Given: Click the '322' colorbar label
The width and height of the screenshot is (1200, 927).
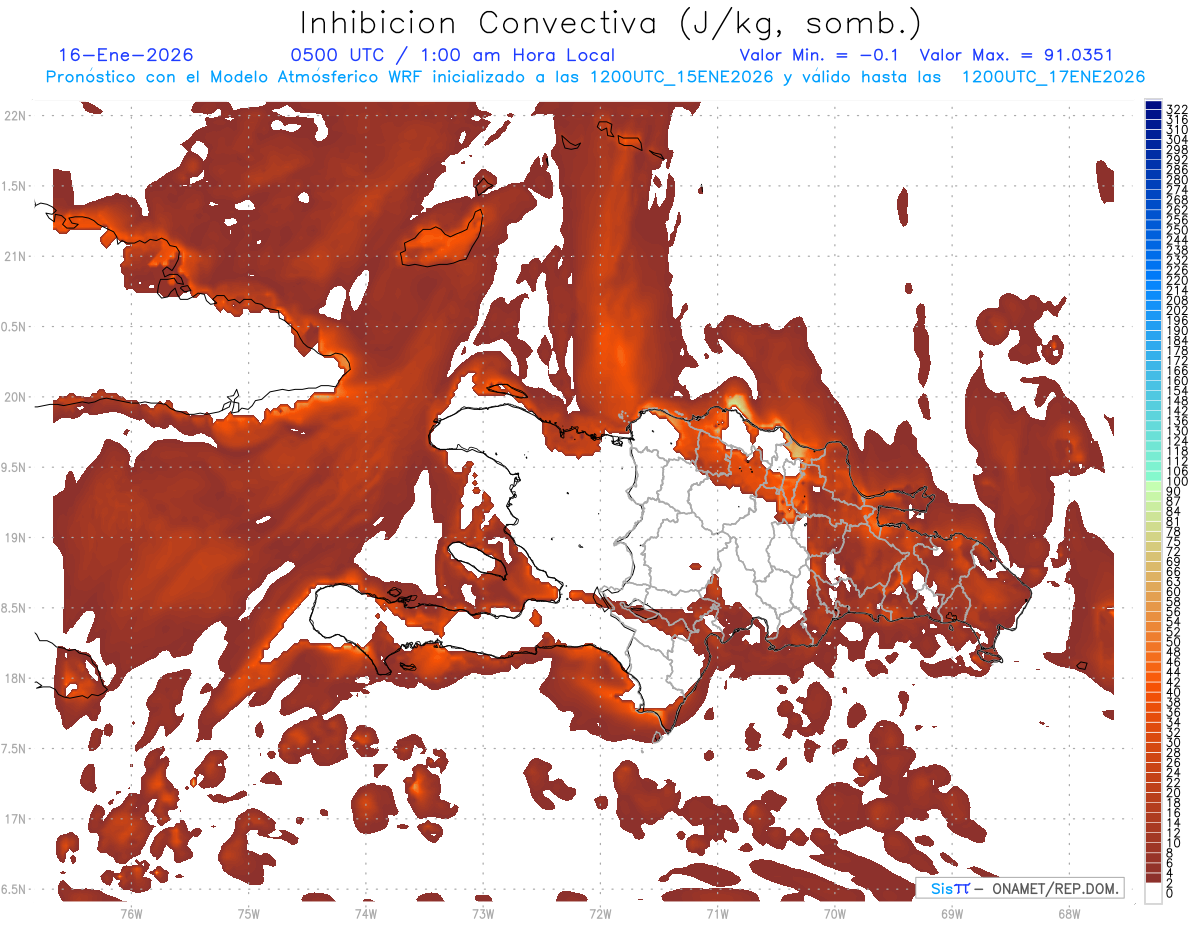Looking at the screenshot, I should point(1177,109).
